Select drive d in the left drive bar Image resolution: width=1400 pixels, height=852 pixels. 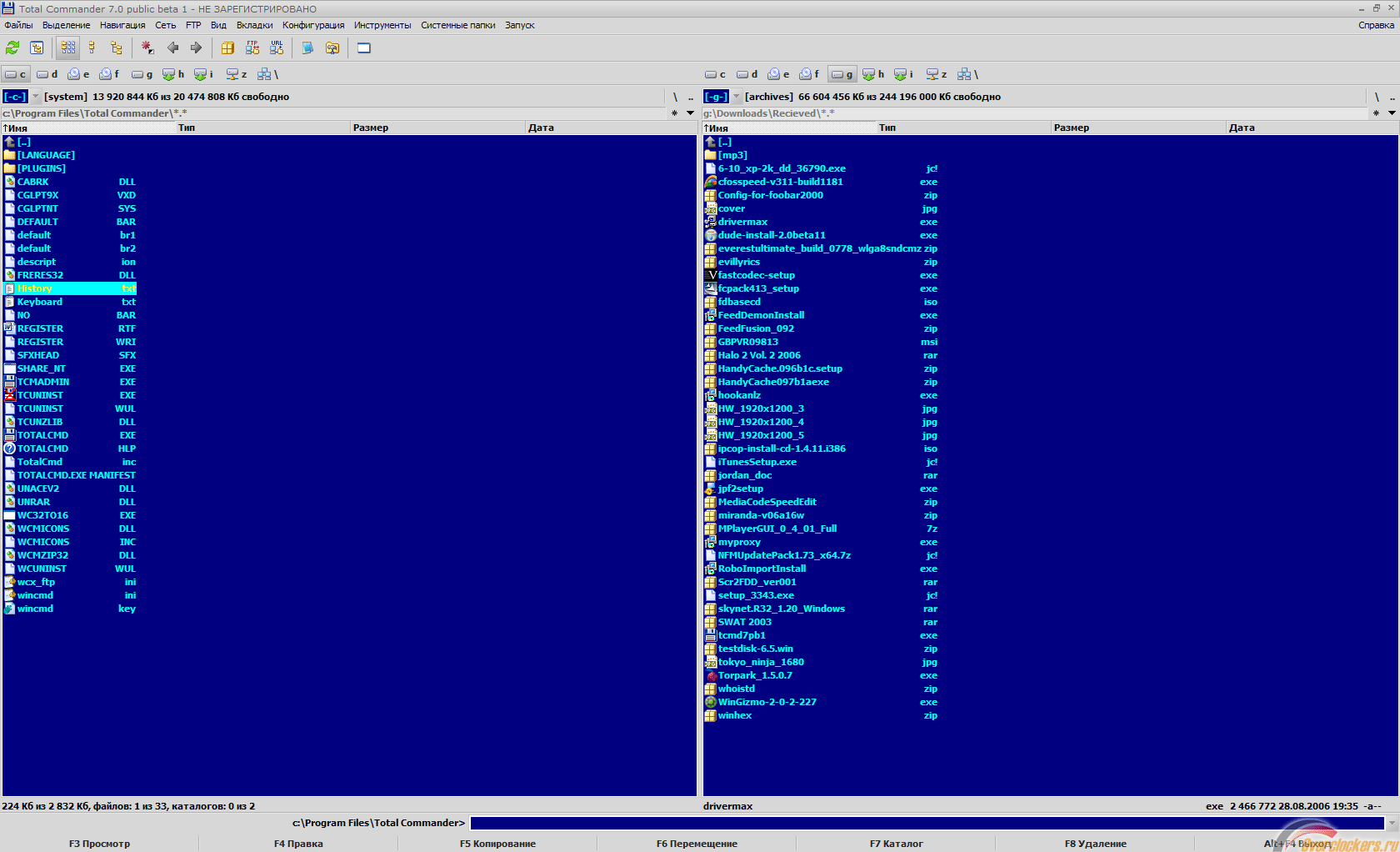coord(47,74)
